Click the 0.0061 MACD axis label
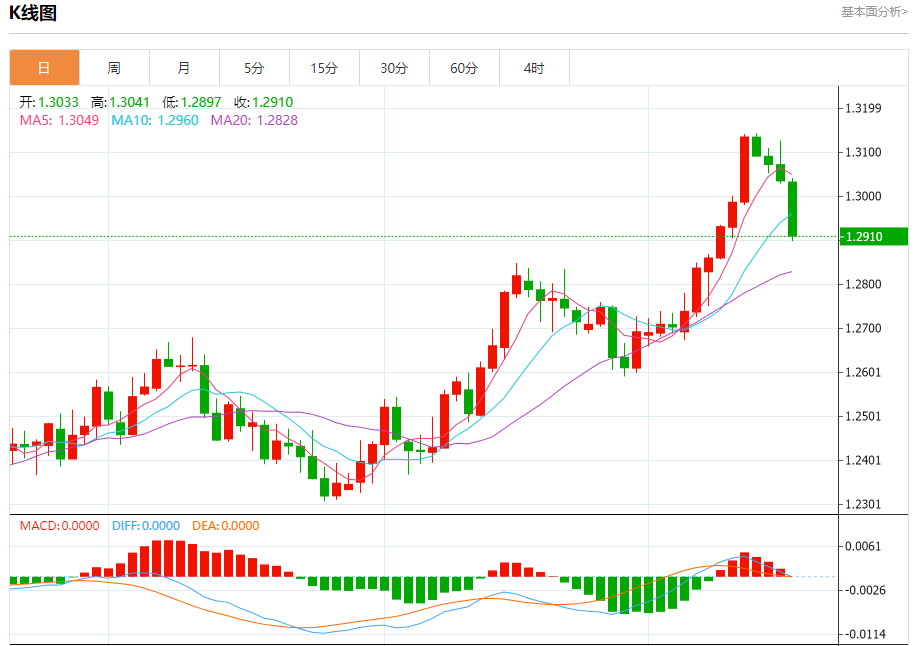918x646 pixels. [x=863, y=546]
